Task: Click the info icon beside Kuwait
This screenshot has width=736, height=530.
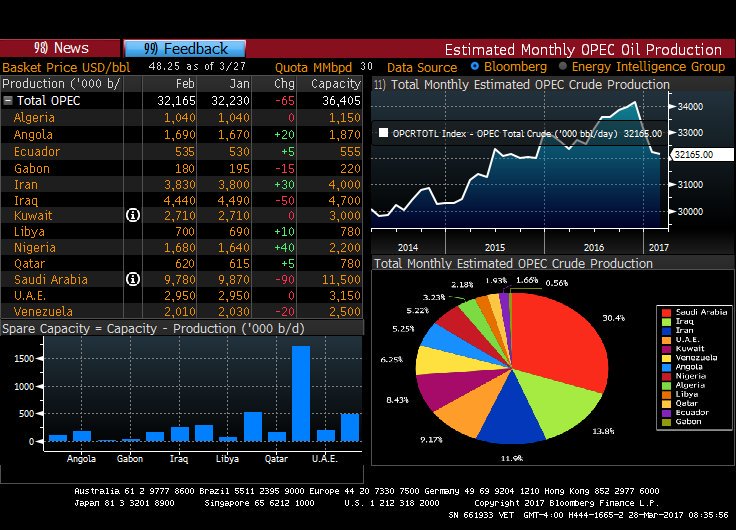Action: pyautogui.click(x=132, y=215)
